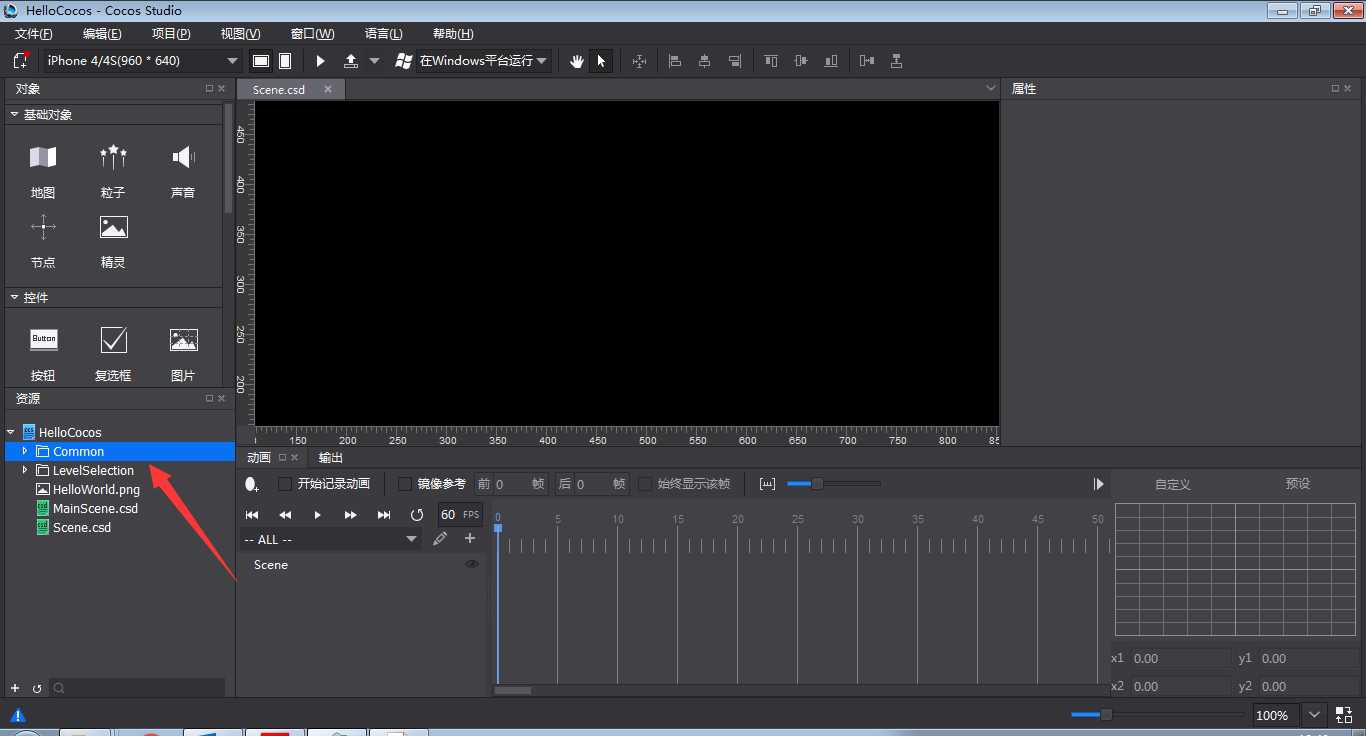Open the 帮助(H) menu
Image resolution: width=1366 pixels, height=736 pixels.
tap(453, 34)
